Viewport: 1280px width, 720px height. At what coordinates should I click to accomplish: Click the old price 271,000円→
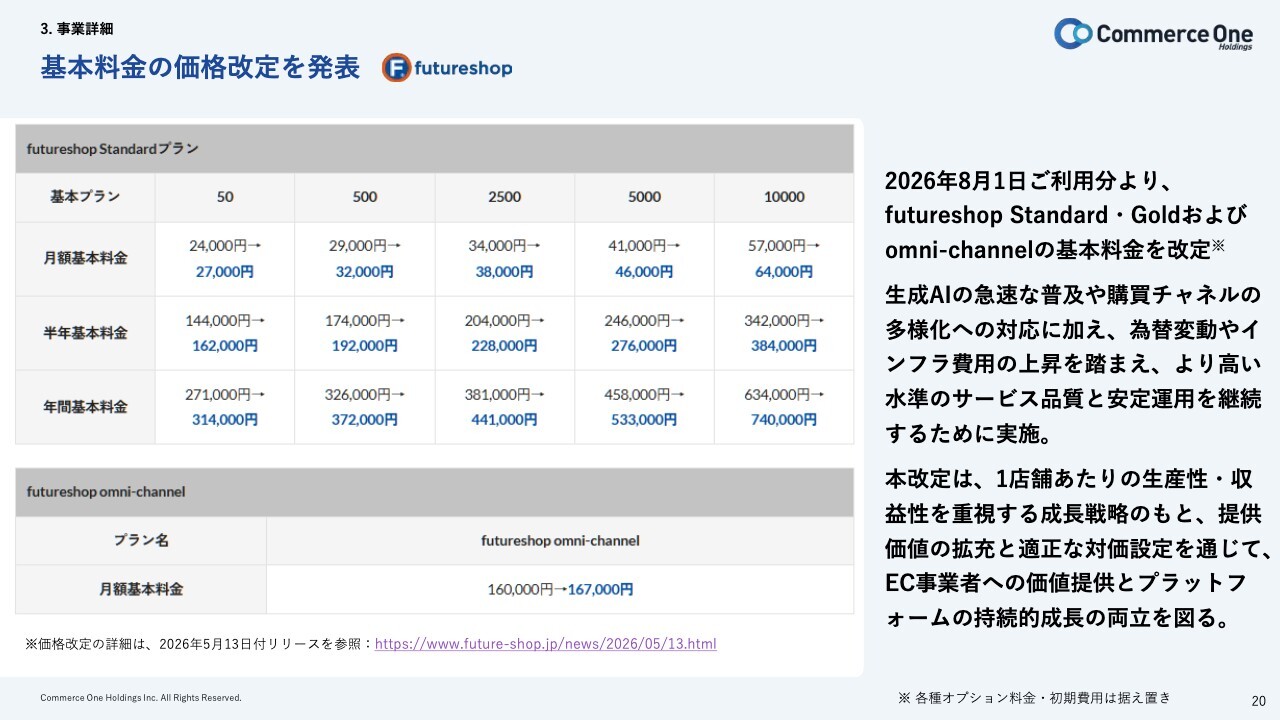click(x=225, y=394)
